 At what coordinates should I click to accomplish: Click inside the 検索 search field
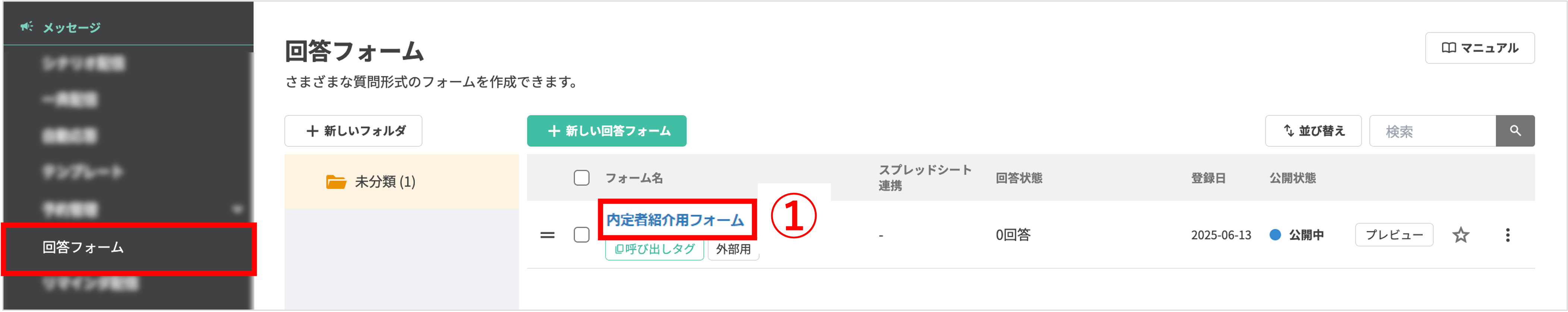pyautogui.click(x=1430, y=130)
